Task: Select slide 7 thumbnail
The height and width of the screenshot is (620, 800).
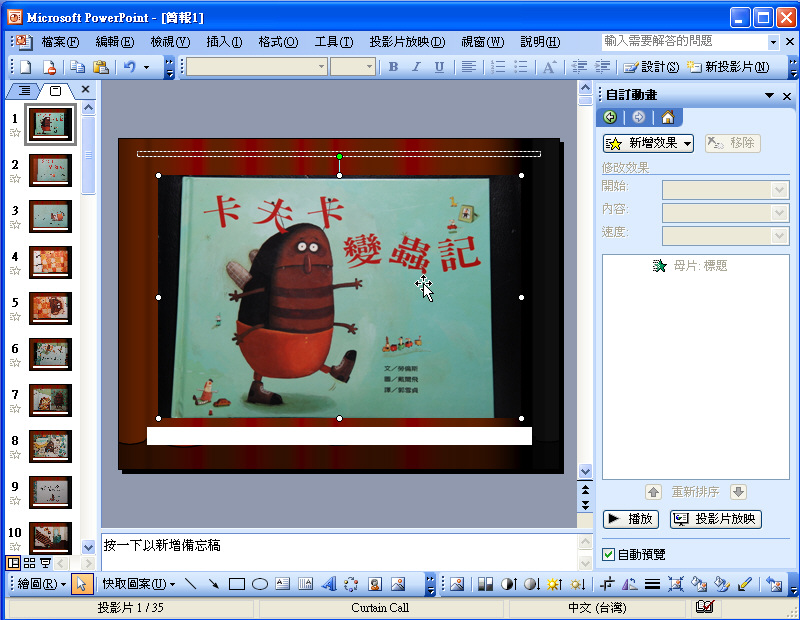Action: (50, 400)
